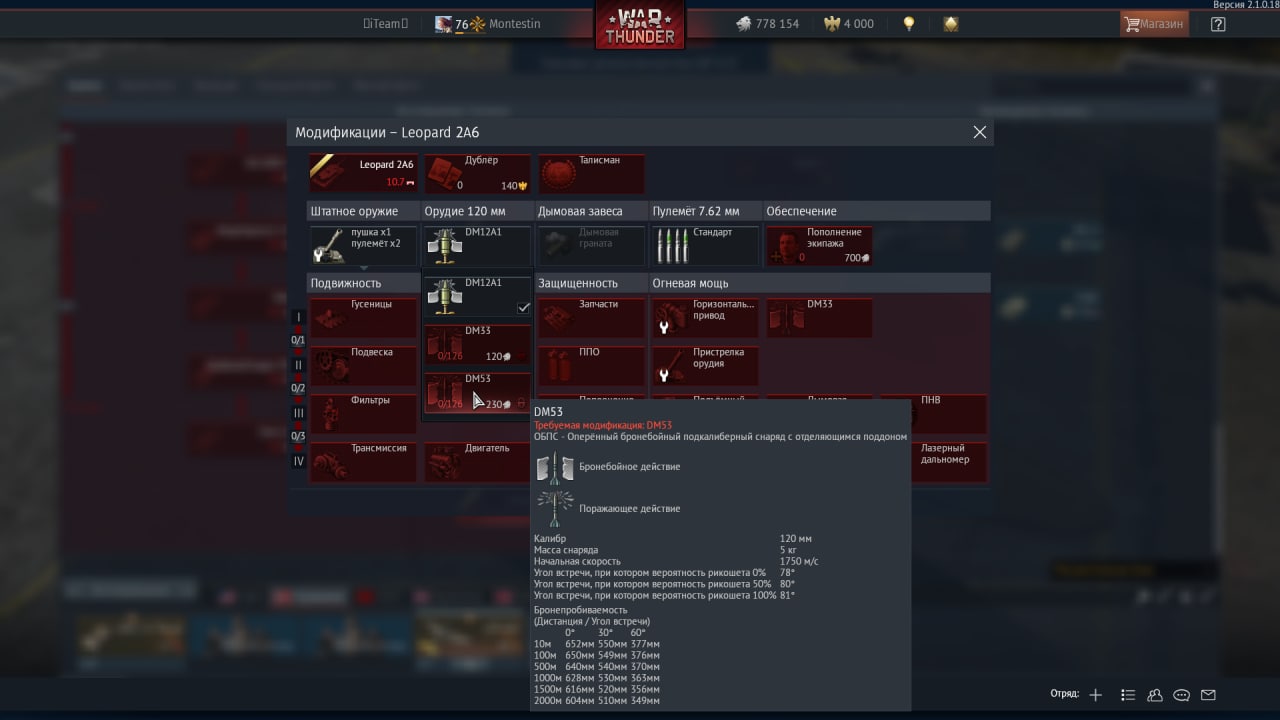Select the Подвеска suspension modification

click(x=363, y=365)
